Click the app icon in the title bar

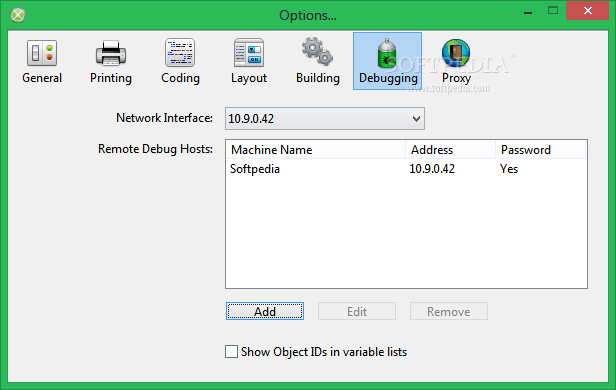click(18, 15)
